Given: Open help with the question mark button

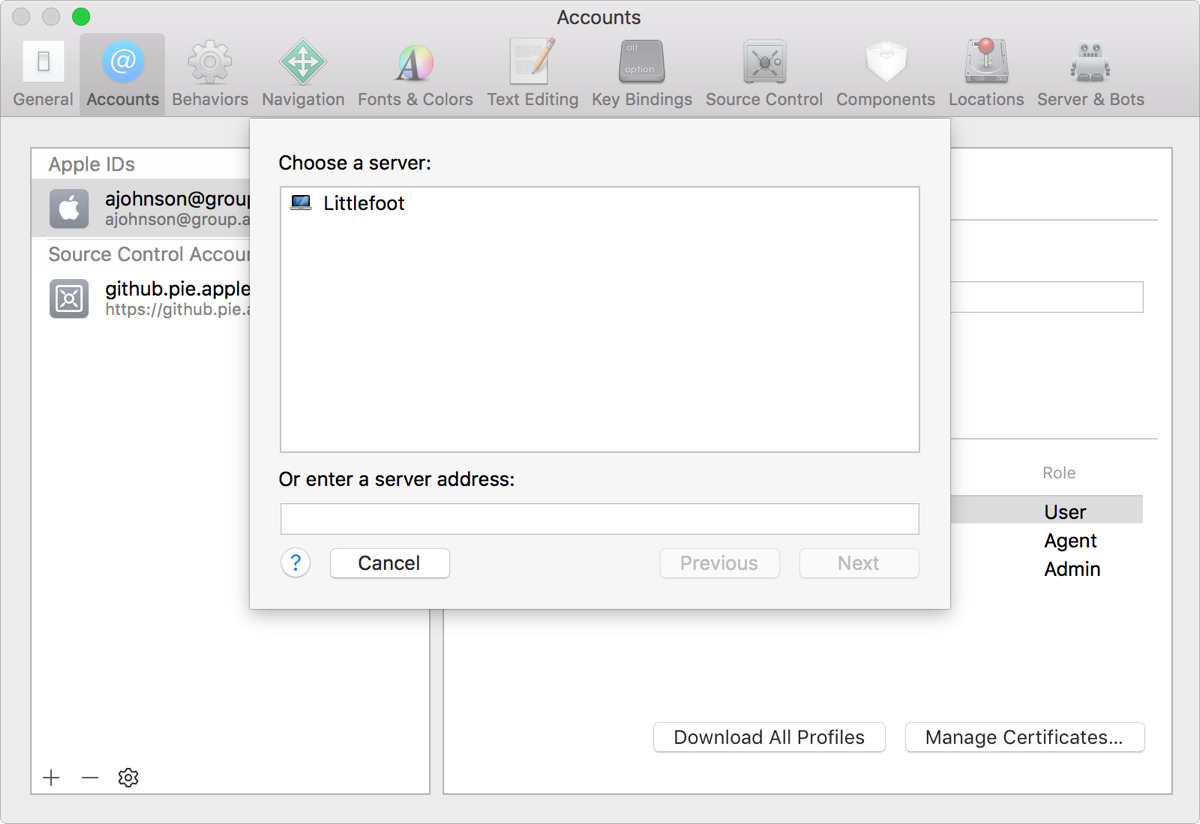Looking at the screenshot, I should [x=295, y=563].
